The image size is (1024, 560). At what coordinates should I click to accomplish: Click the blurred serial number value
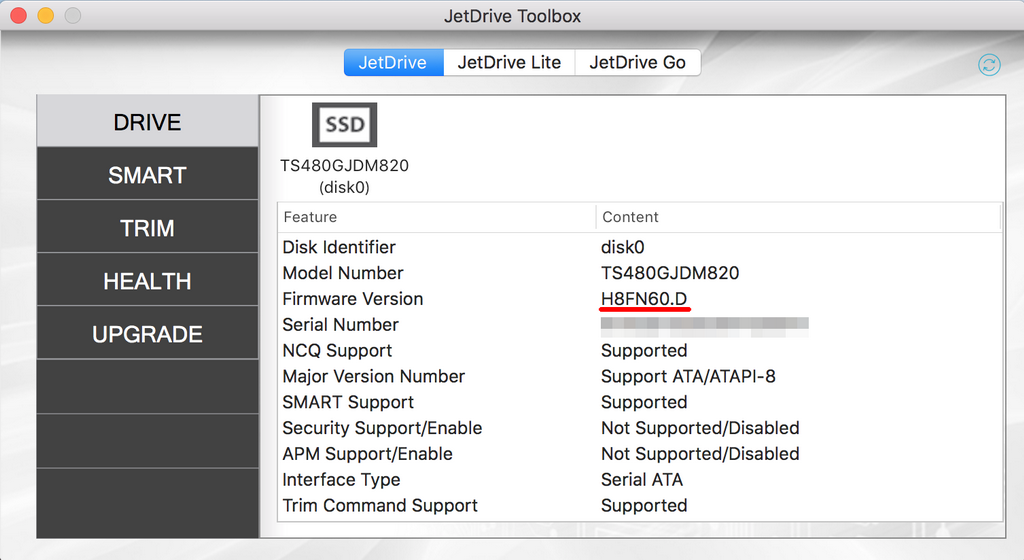click(705, 326)
